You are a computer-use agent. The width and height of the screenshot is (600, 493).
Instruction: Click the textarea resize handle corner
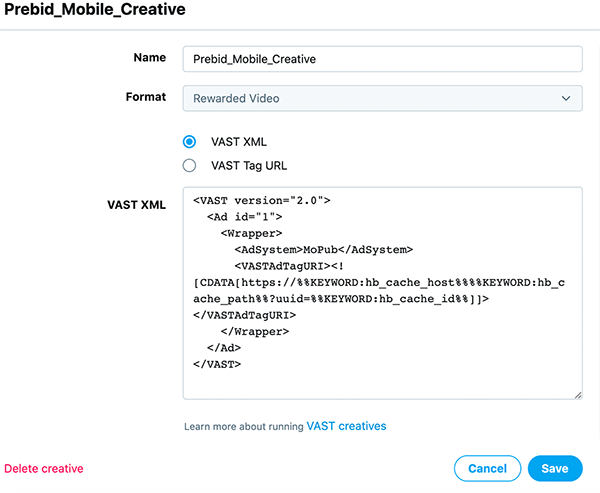(577, 395)
